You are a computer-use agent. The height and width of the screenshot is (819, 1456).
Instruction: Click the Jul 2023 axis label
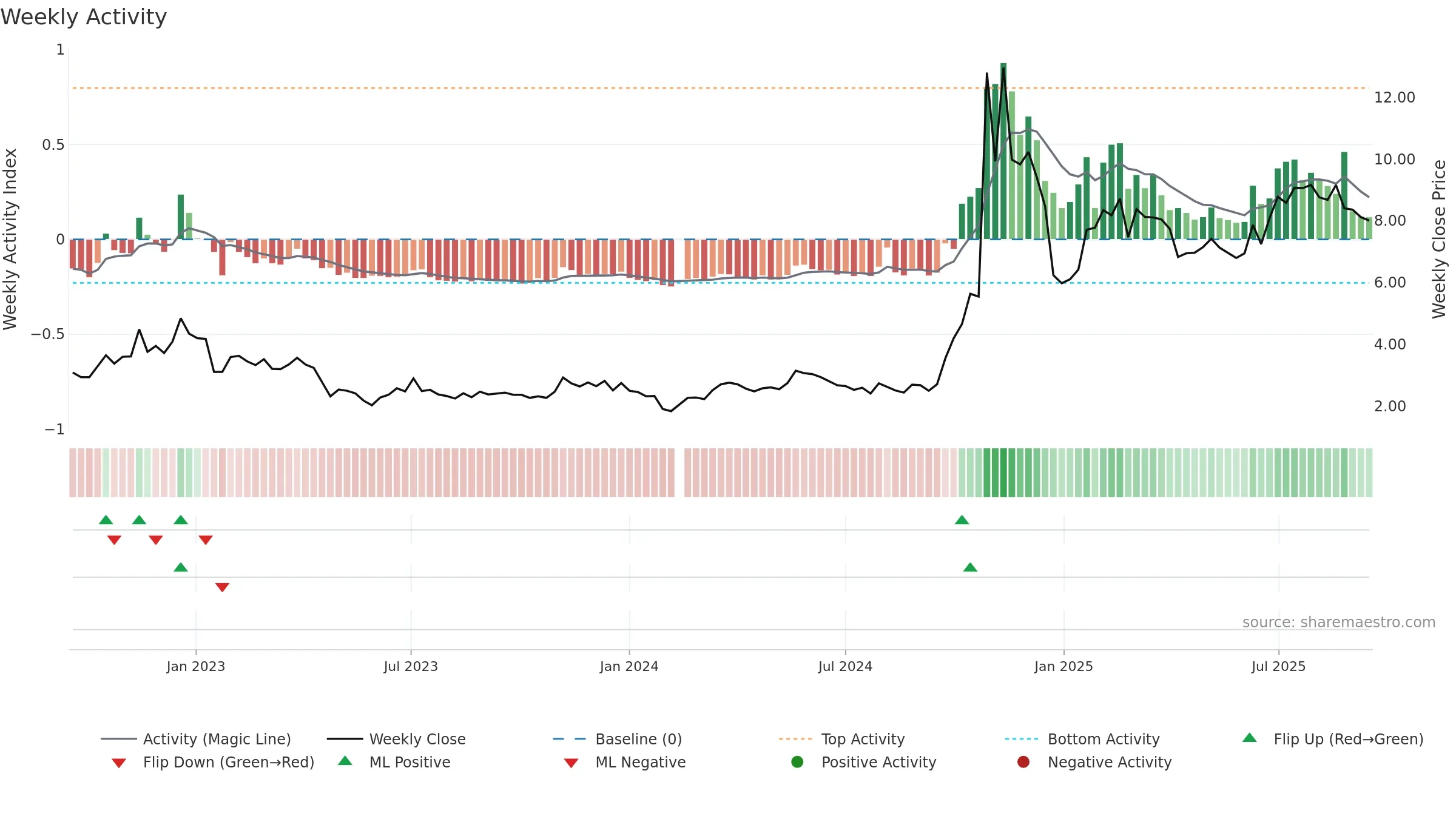click(411, 666)
